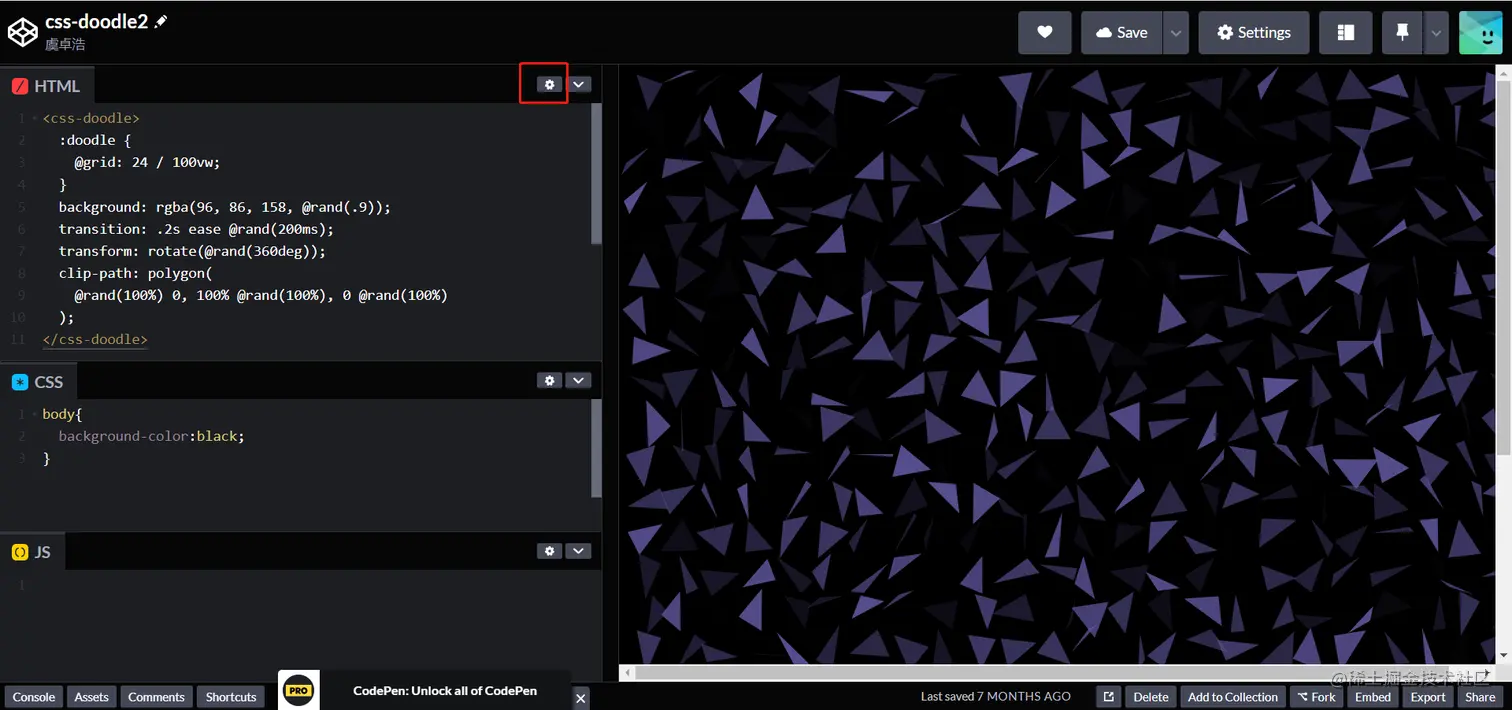Open JS editor settings gear
The width and height of the screenshot is (1512, 710).
pos(549,551)
